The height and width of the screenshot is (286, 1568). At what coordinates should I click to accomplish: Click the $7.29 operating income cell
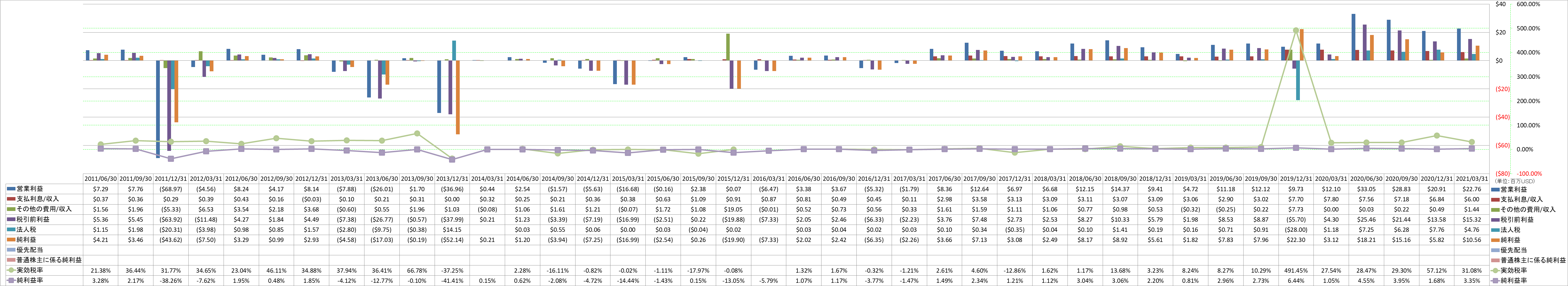click(x=100, y=189)
